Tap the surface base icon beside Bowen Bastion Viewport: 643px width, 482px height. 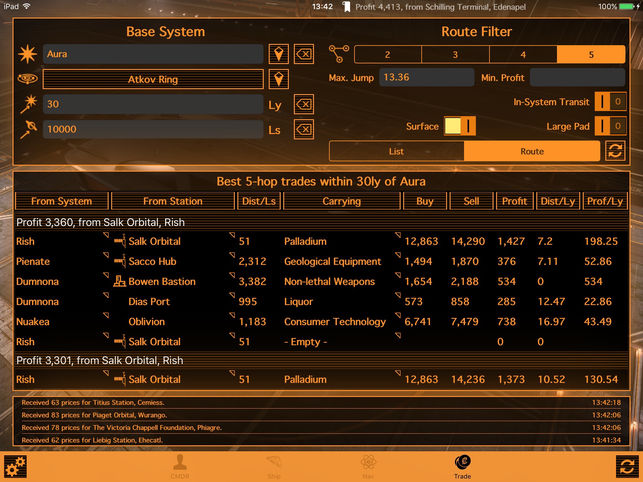click(x=119, y=281)
